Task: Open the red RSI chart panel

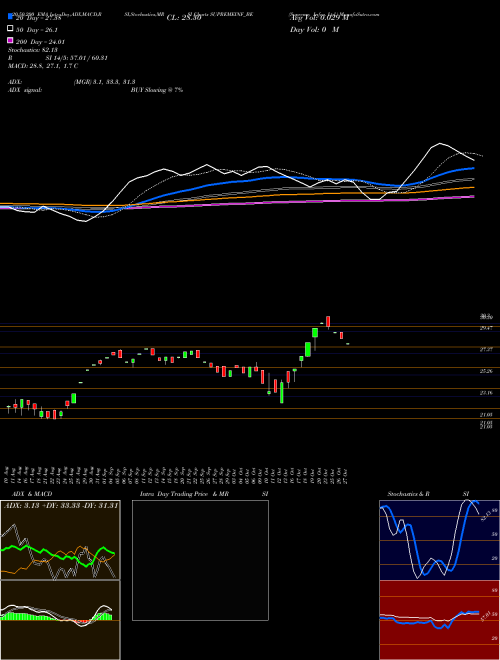Action: (x=439, y=620)
